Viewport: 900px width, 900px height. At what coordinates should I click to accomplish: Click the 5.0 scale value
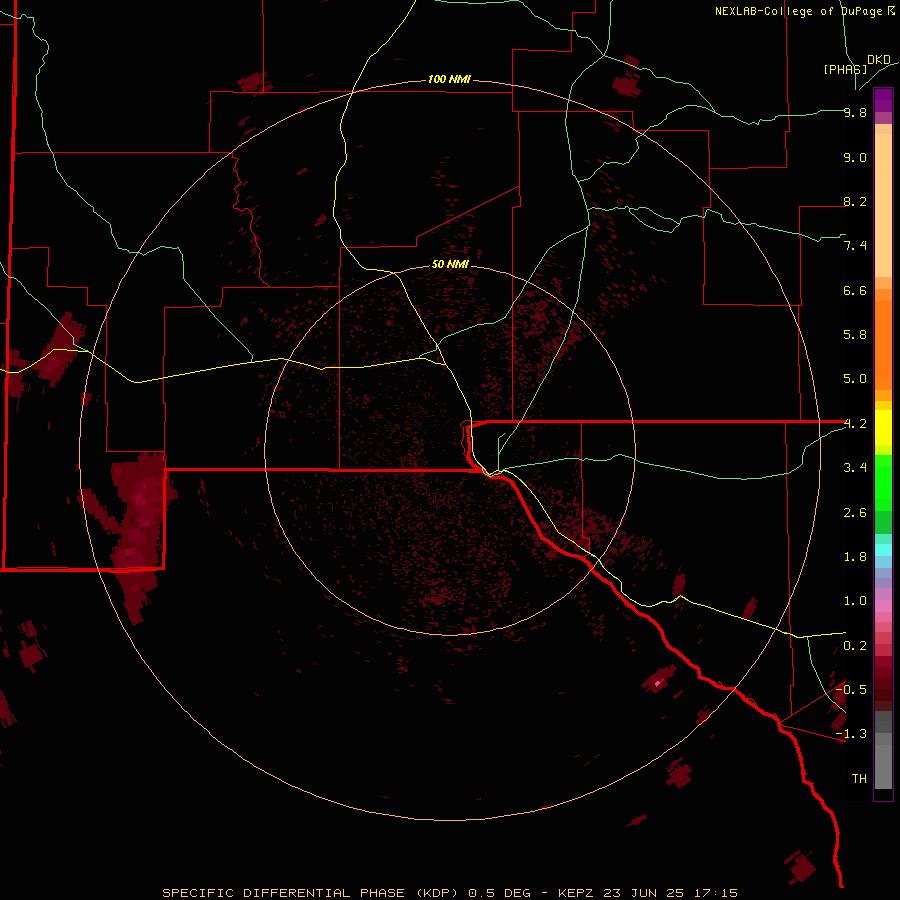point(855,379)
